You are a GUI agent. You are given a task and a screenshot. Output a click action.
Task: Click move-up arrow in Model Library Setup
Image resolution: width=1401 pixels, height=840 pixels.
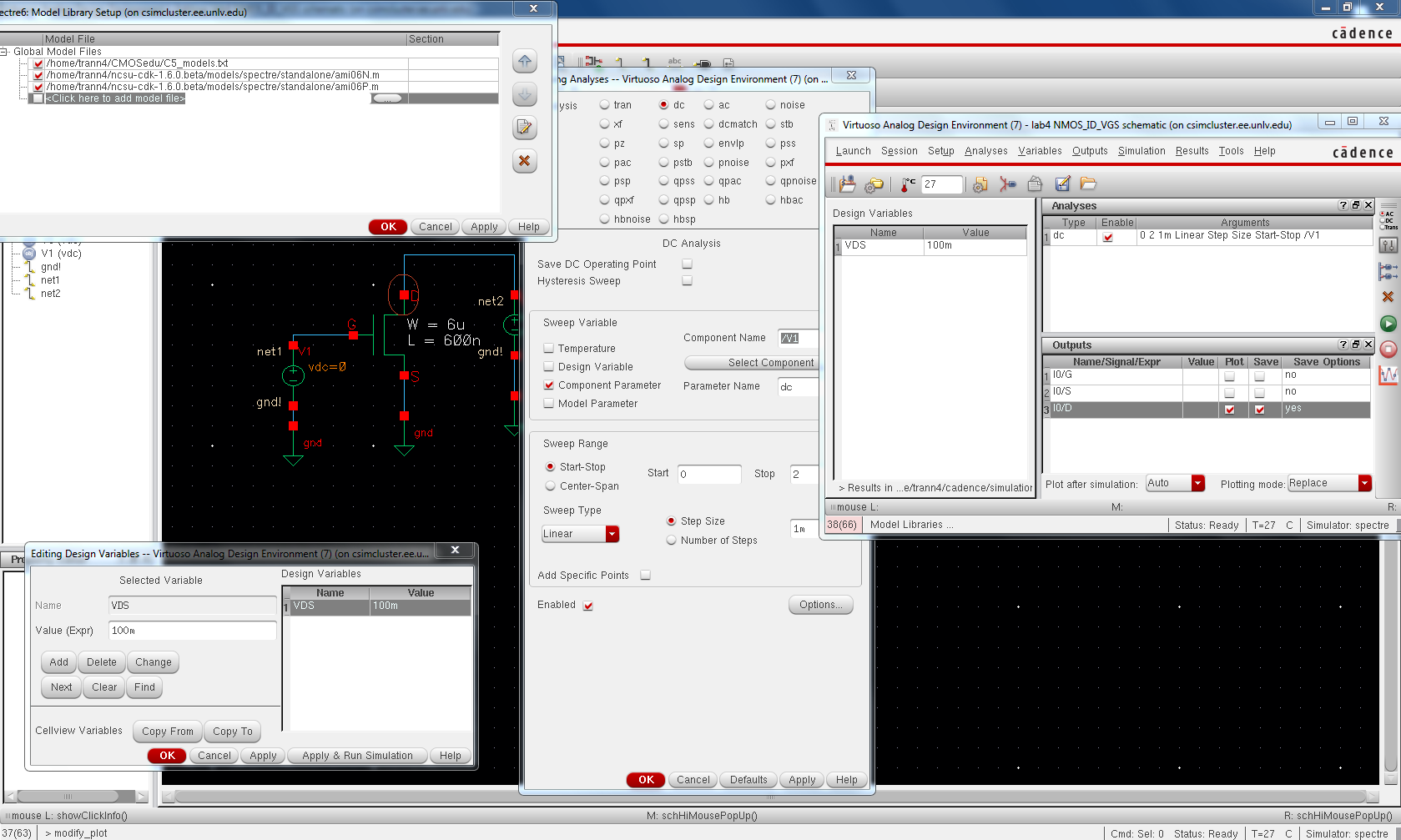(x=524, y=61)
